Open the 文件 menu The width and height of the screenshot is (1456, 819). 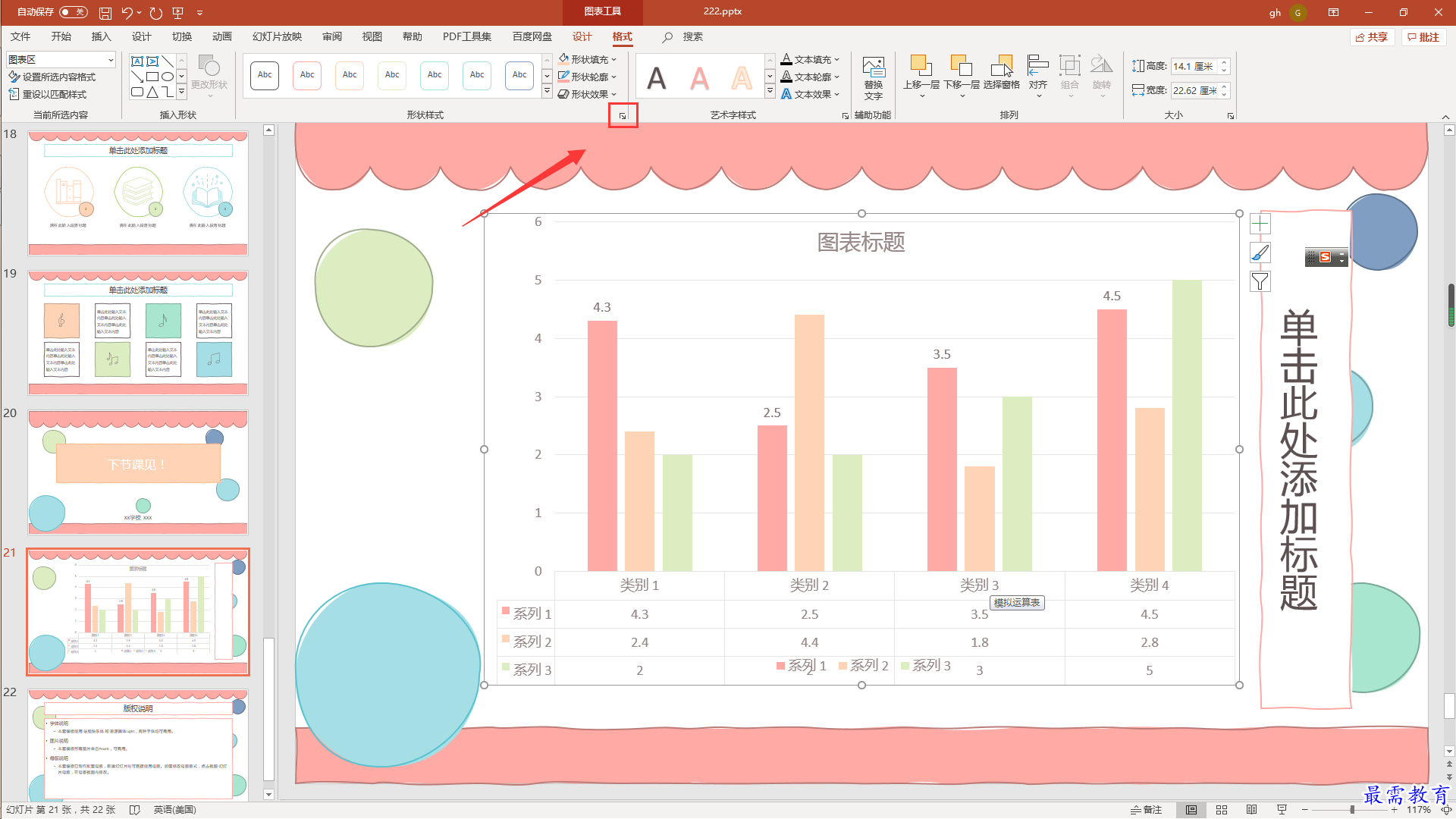click(x=20, y=36)
